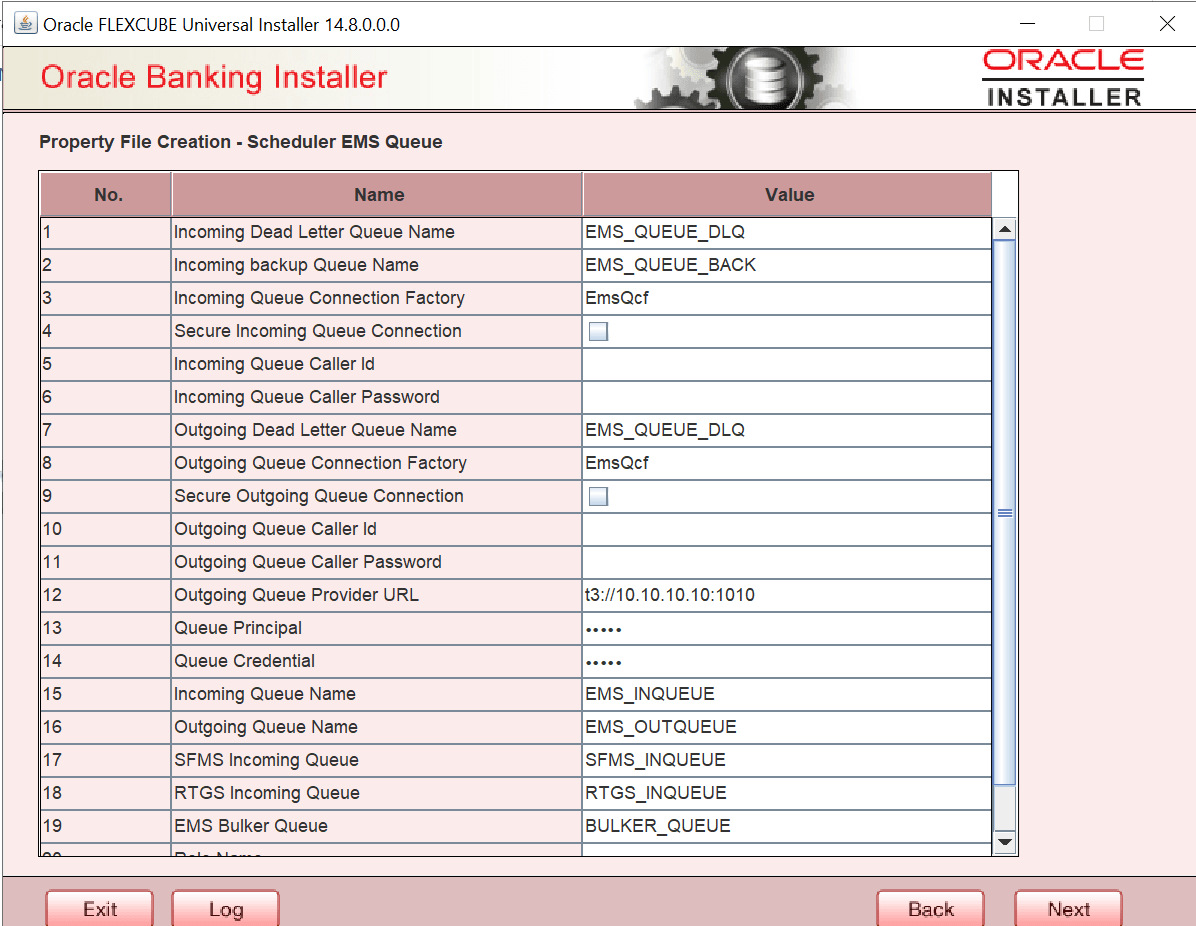Edit Incoming Queue Connection Factory value EmsQcf
The image size is (1196, 926).
pyautogui.click(x=787, y=297)
